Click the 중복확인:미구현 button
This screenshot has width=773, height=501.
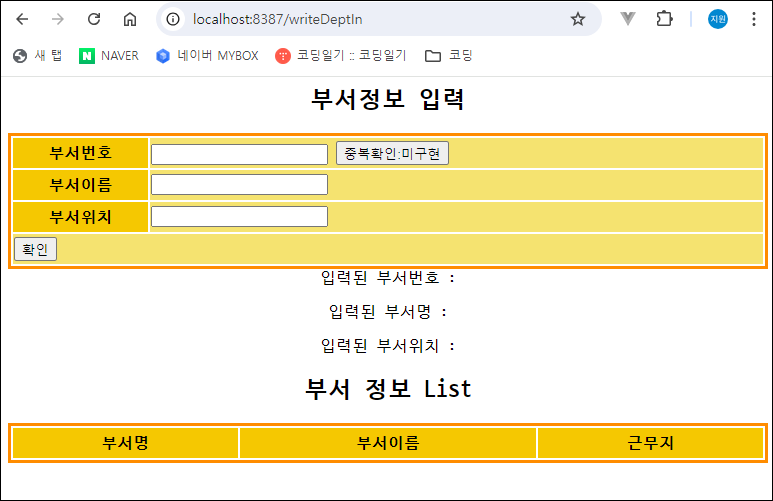[x=392, y=153]
